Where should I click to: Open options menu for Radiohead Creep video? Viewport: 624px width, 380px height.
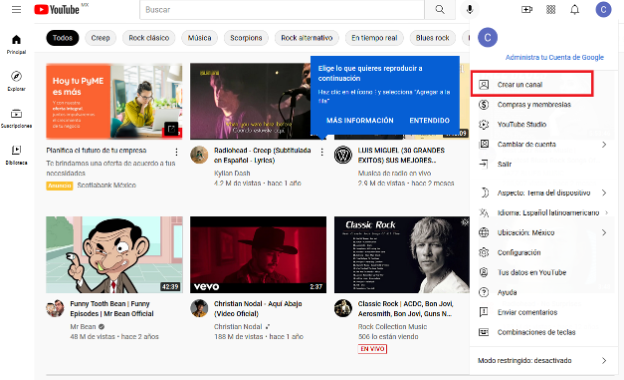tap(322, 152)
